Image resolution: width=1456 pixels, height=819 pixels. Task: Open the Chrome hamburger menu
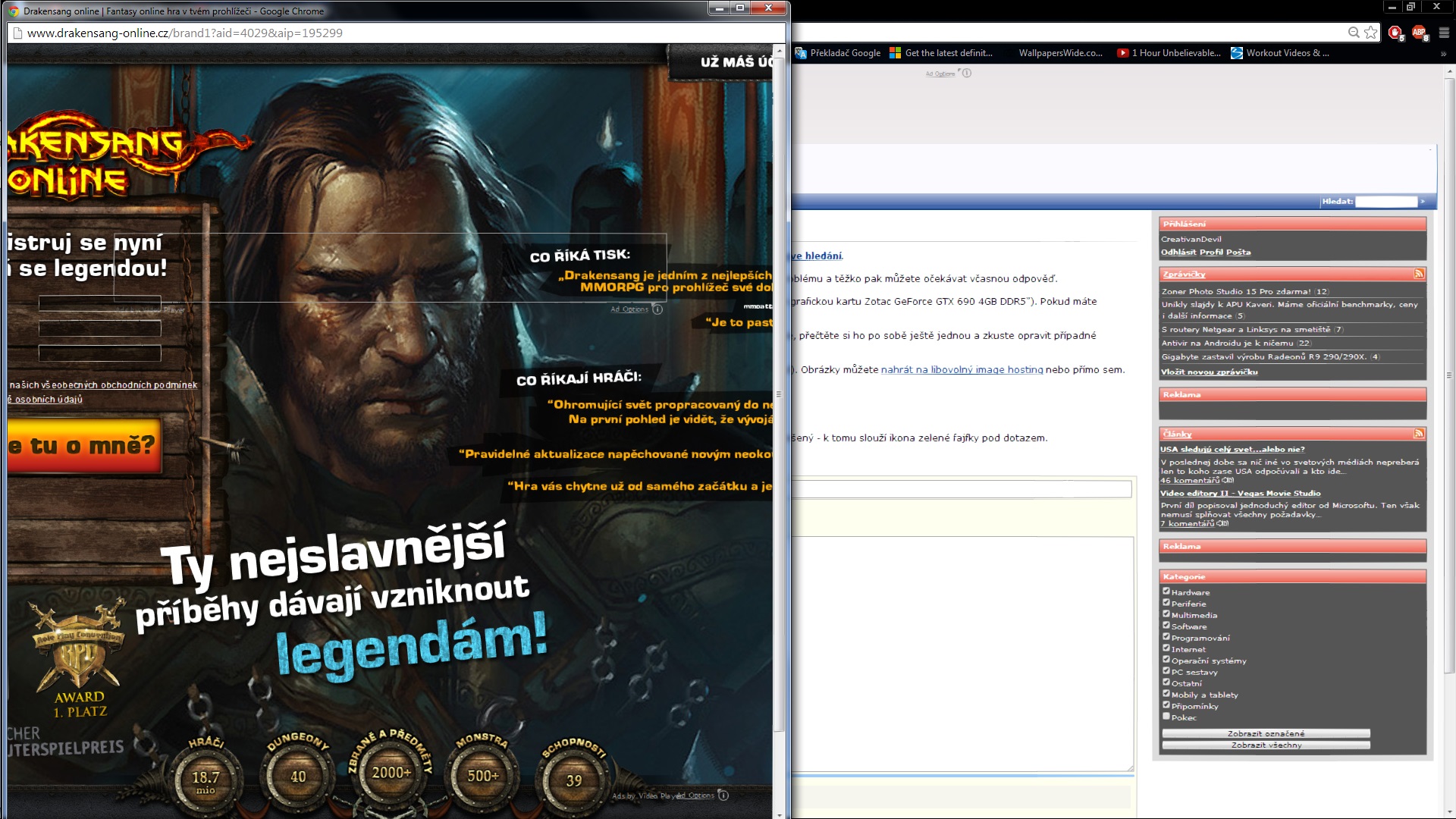[1444, 33]
